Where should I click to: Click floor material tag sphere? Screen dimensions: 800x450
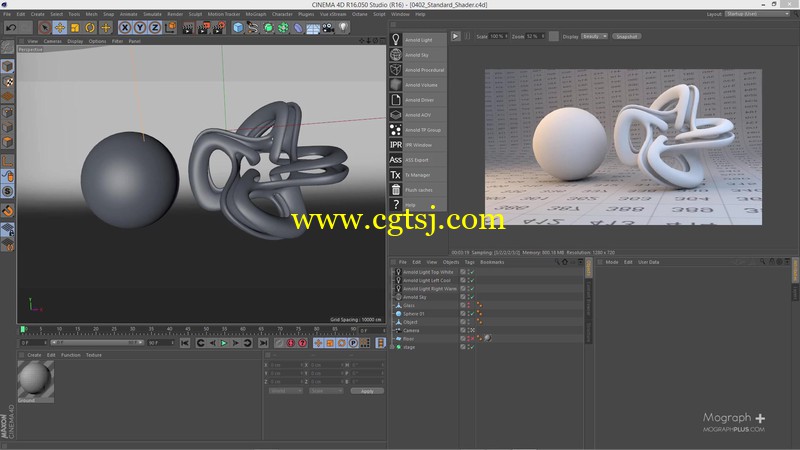click(x=488, y=338)
